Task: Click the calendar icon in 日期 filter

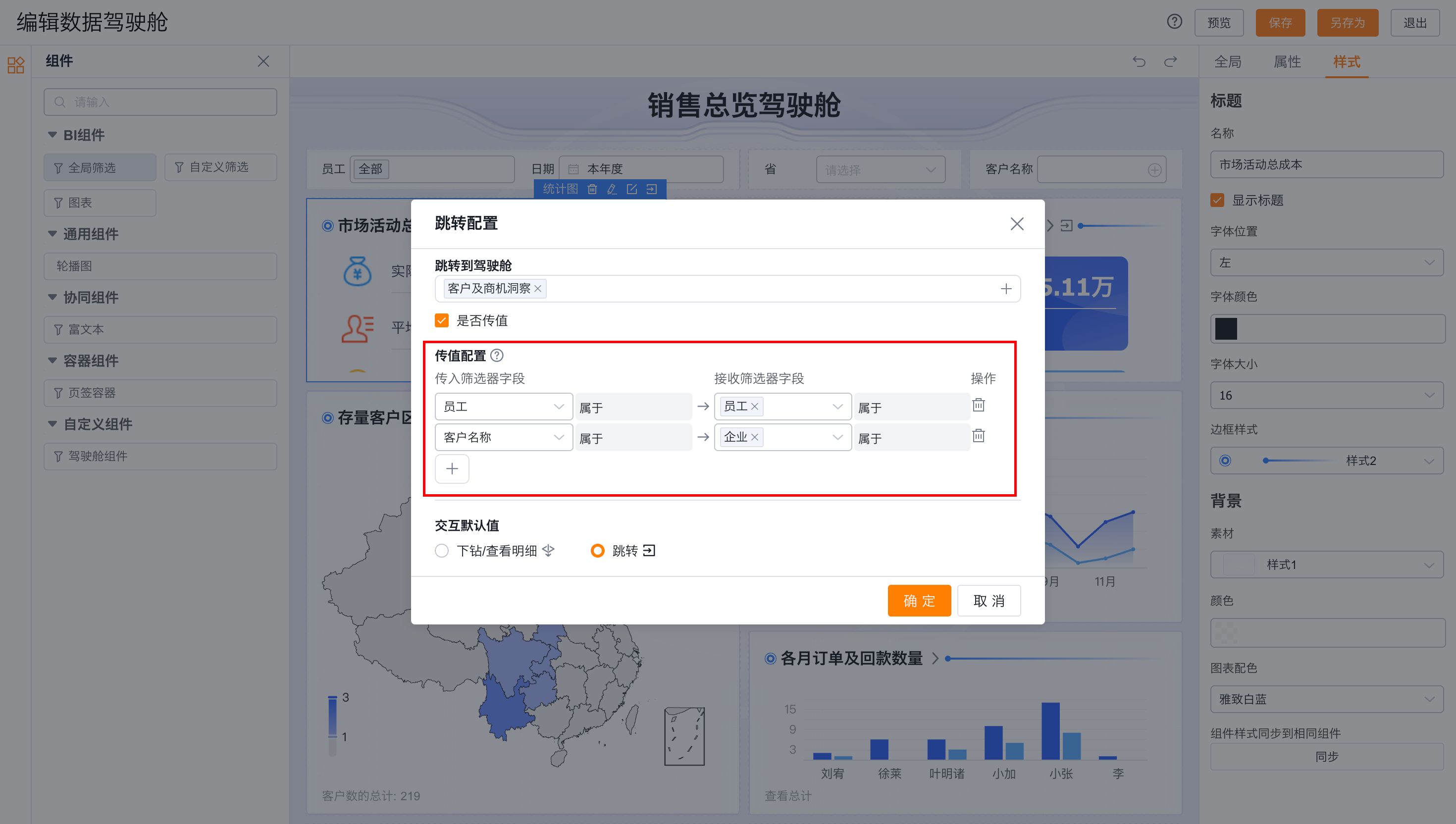Action: click(572, 169)
